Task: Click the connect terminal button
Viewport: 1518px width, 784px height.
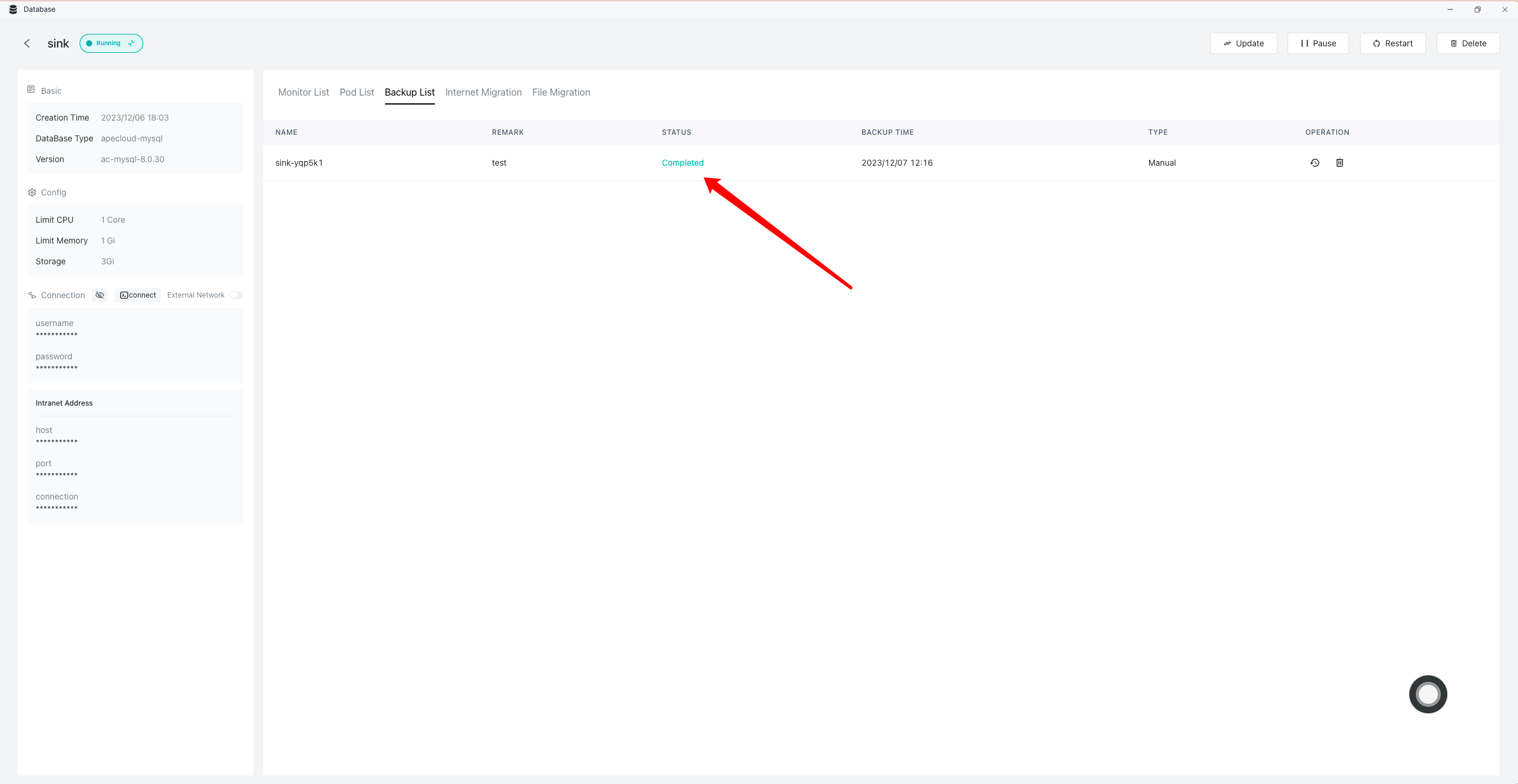Action: click(138, 295)
